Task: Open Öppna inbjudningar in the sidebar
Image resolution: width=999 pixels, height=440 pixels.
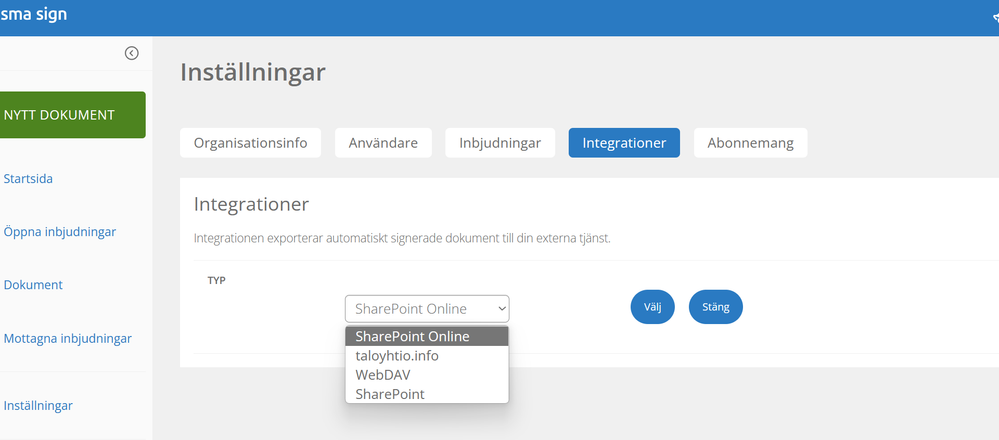Action: coord(60,232)
